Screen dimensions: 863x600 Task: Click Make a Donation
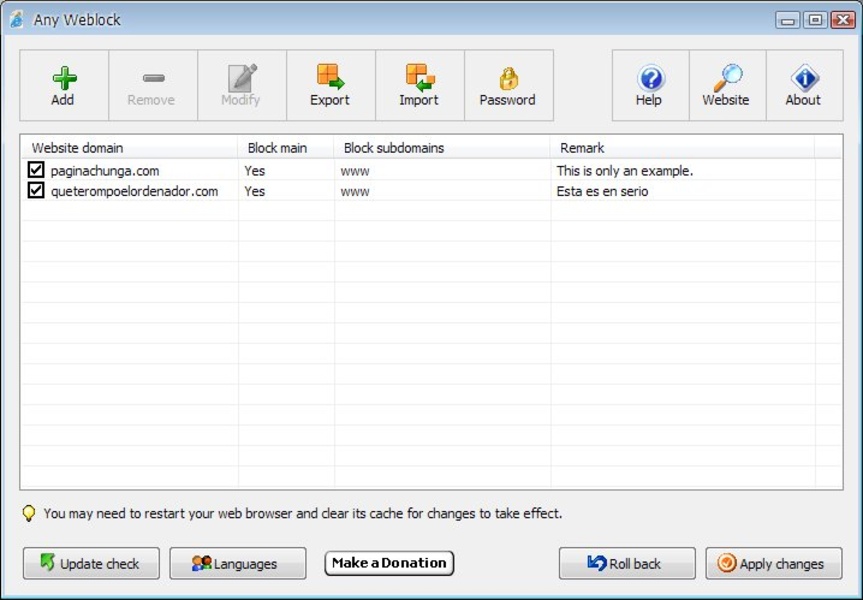tap(388, 563)
